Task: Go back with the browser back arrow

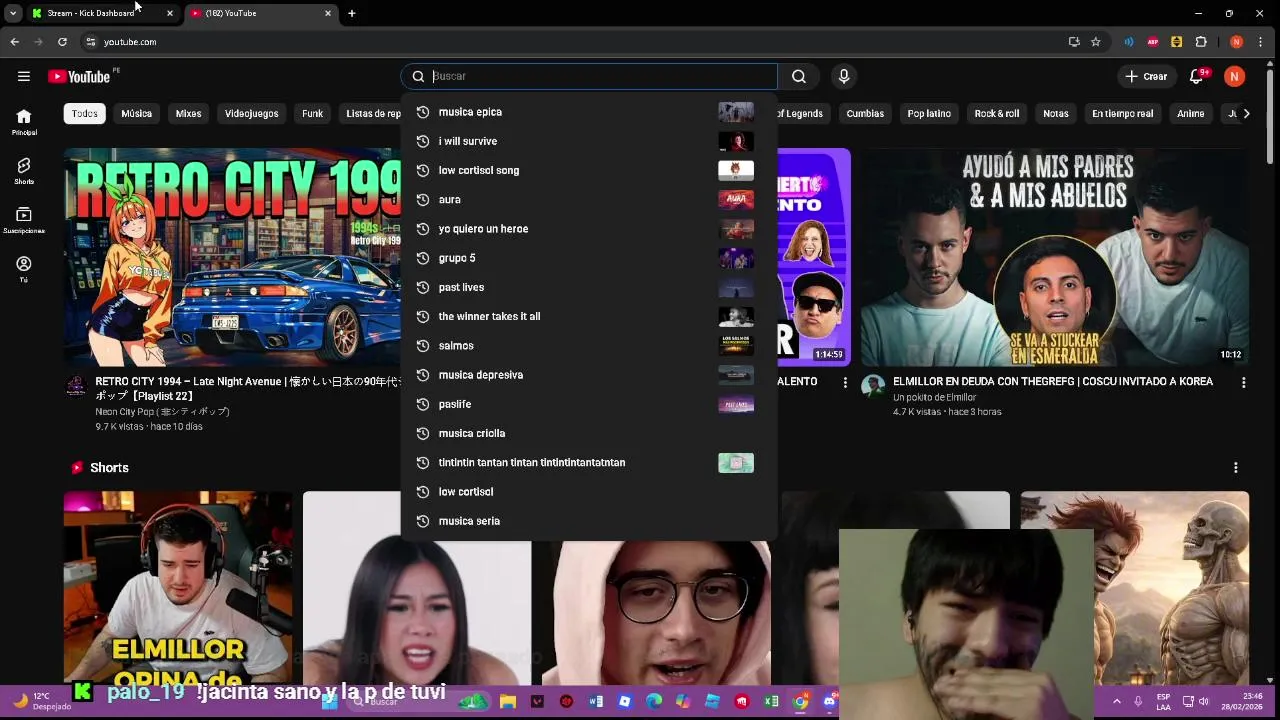Action: pos(14,42)
